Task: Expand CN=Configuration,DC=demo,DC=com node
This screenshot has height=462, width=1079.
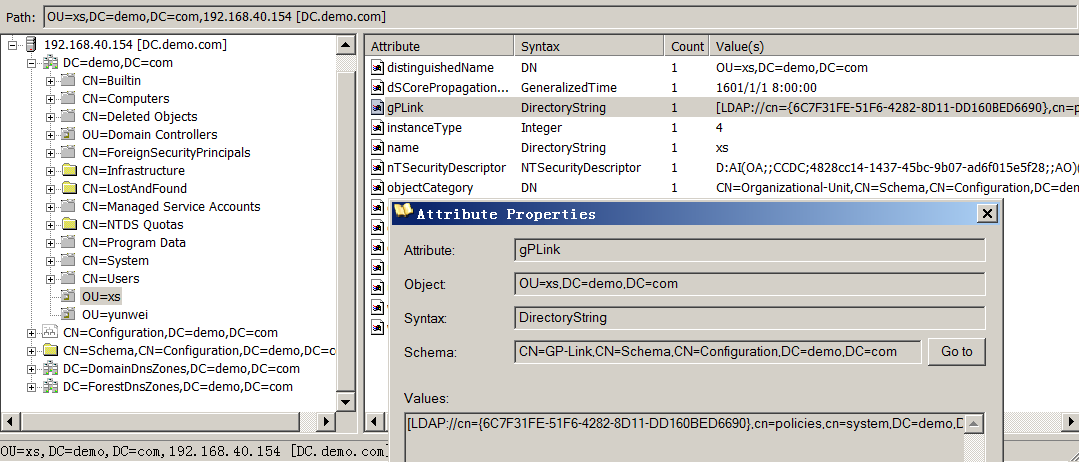Action: pos(31,333)
